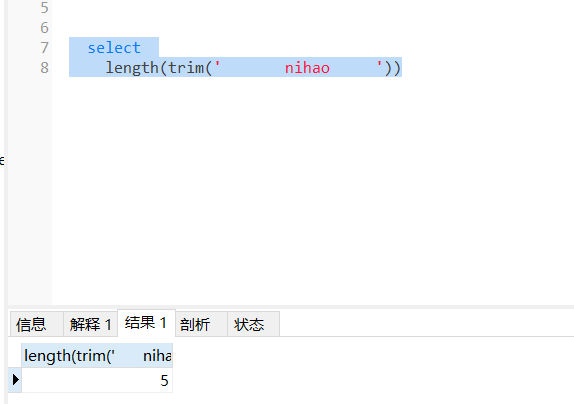Click line number 7 in the gutter
This screenshot has height=404, width=574.
coord(44,48)
